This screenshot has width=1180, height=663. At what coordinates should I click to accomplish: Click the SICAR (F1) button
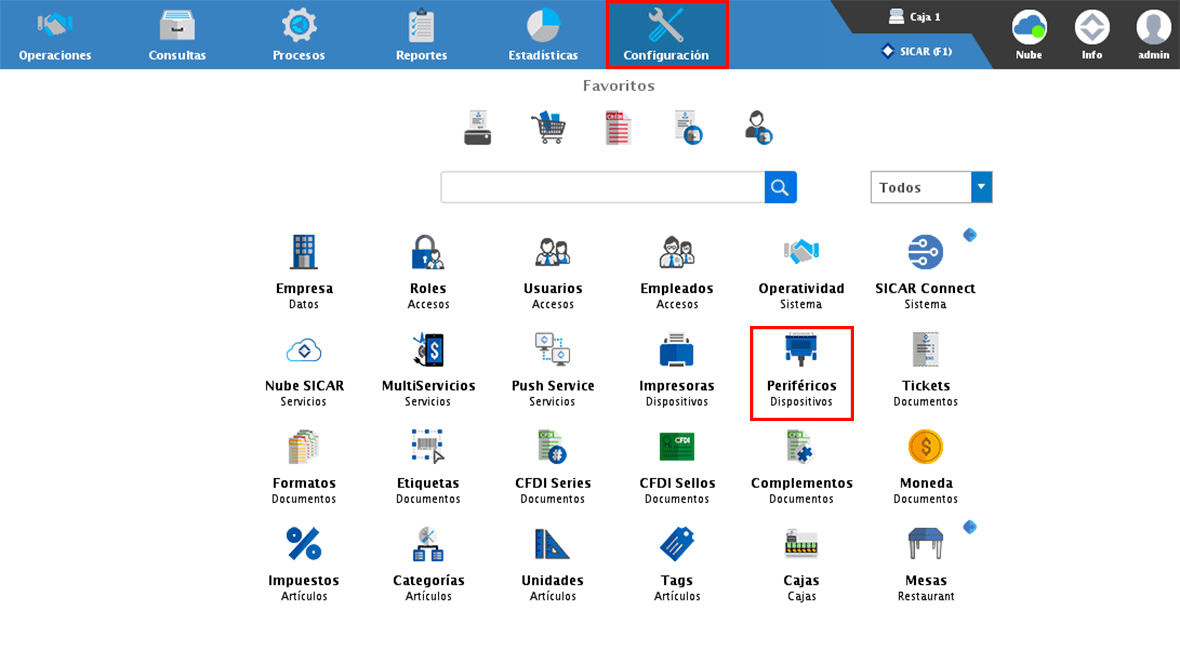click(x=916, y=51)
